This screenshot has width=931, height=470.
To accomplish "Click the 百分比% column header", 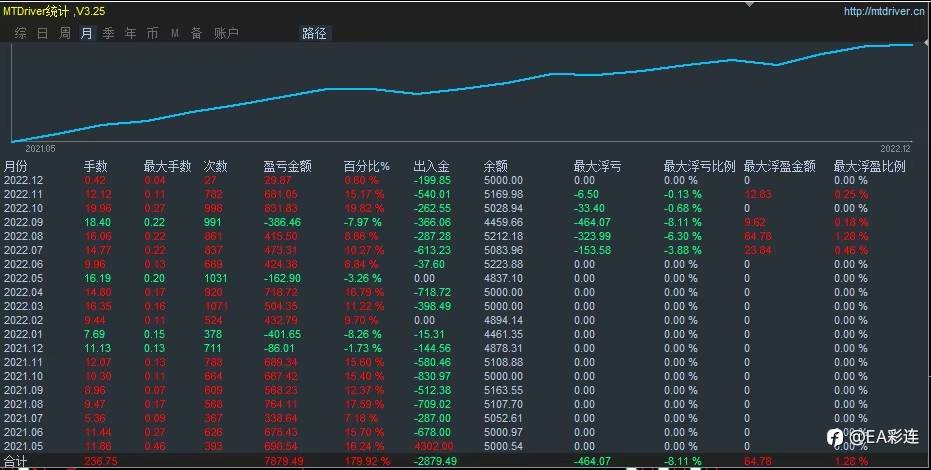I will pyautogui.click(x=367, y=166).
